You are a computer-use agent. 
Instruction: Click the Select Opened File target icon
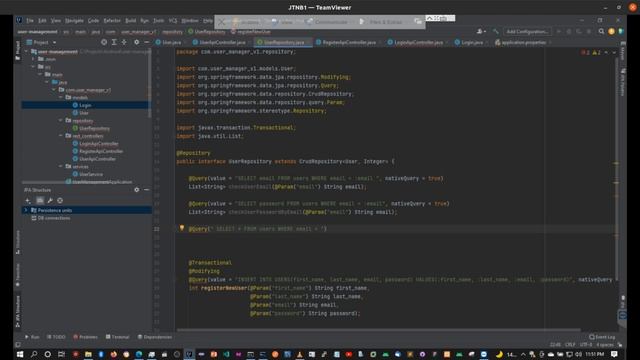pos(104,42)
